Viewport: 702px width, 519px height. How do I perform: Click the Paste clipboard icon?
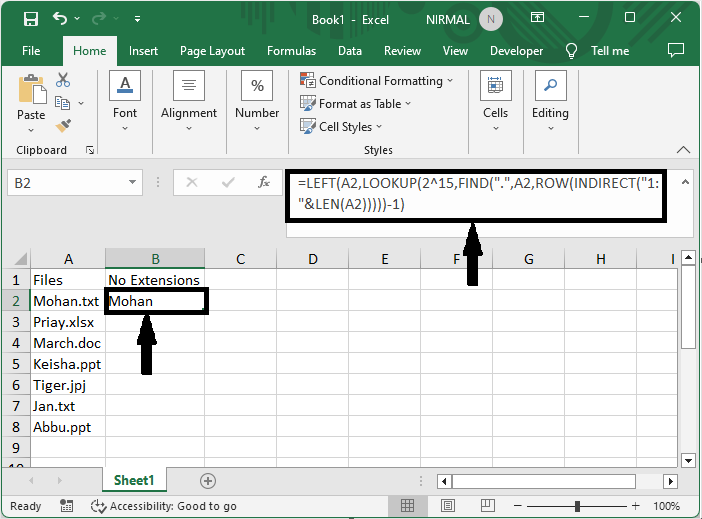pyautogui.click(x=32, y=89)
